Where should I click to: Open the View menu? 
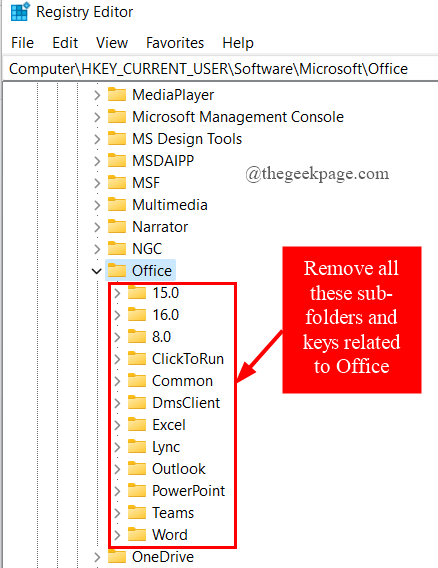(x=112, y=43)
